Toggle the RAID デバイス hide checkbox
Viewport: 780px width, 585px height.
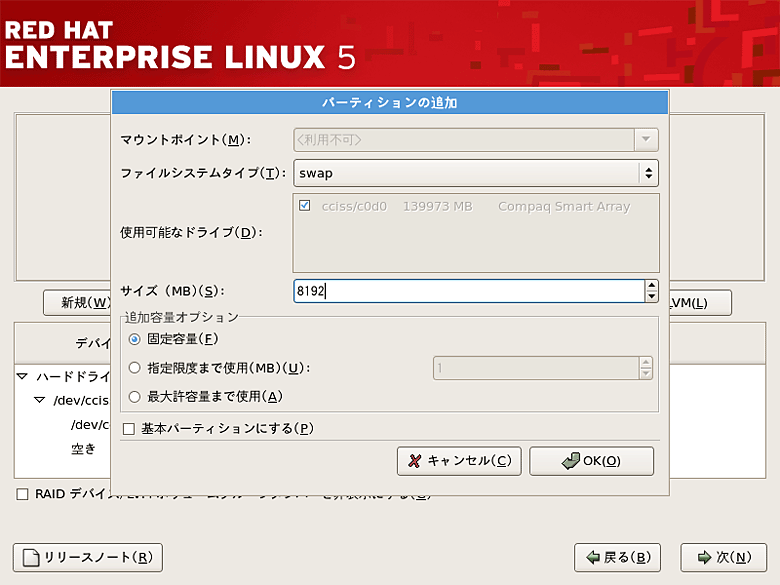coord(22,494)
